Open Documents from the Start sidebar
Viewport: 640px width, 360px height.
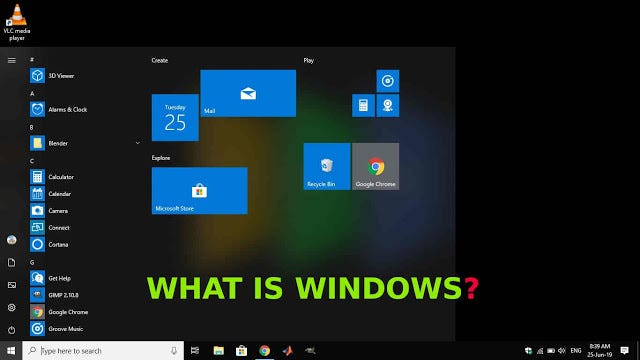pyautogui.click(x=11, y=262)
